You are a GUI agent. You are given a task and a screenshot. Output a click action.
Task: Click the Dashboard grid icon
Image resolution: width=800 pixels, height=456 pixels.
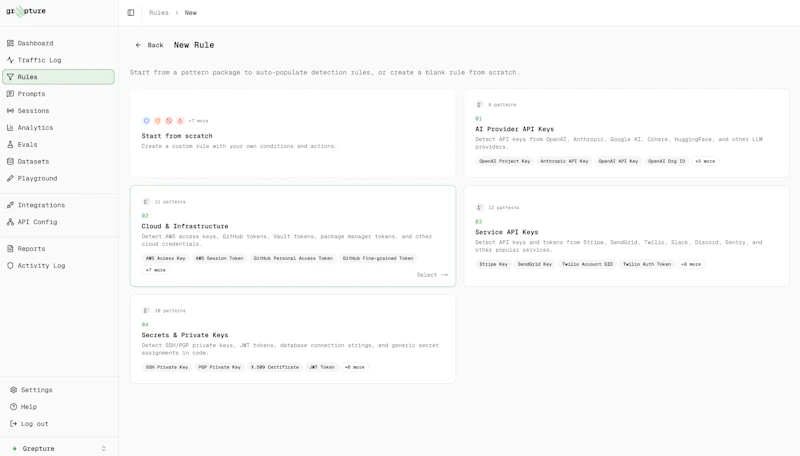pyautogui.click(x=10, y=43)
